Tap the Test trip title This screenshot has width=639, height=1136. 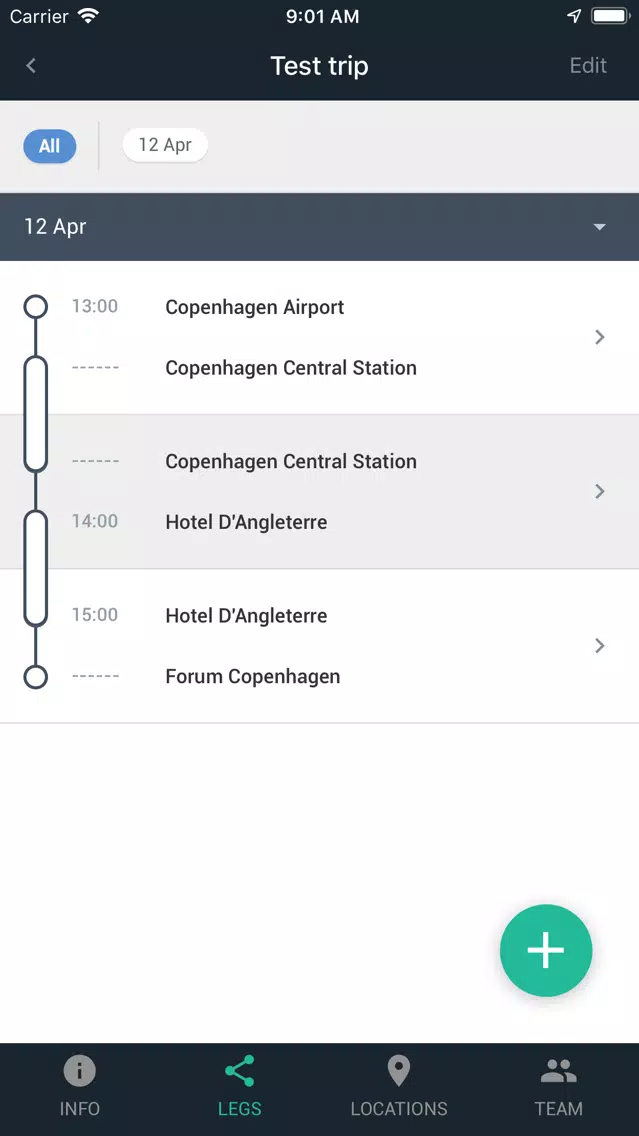click(320, 66)
